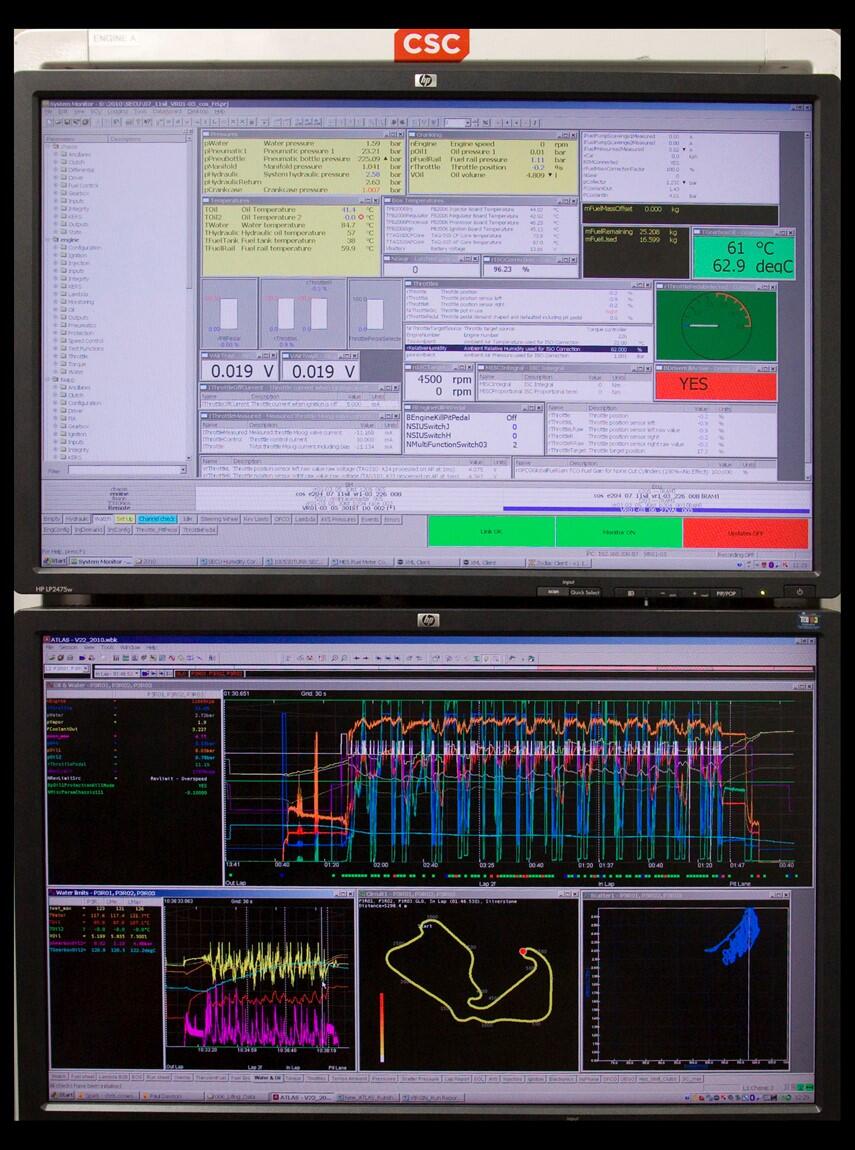This screenshot has height=1150, width=855.
Task: Click the blue scatter plot cluster
Action: [x=735, y=936]
